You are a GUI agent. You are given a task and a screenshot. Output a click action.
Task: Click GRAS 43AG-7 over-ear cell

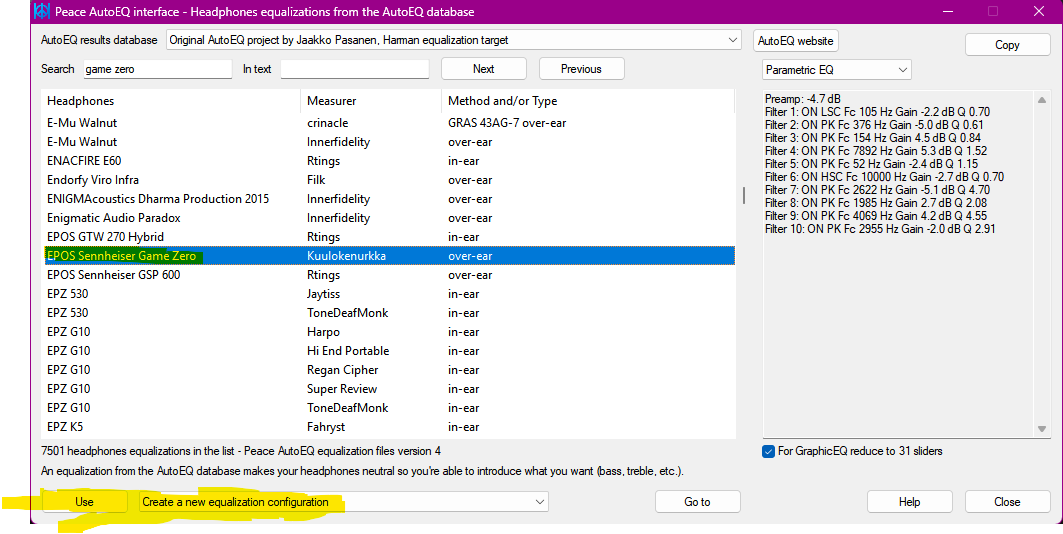(x=507, y=123)
